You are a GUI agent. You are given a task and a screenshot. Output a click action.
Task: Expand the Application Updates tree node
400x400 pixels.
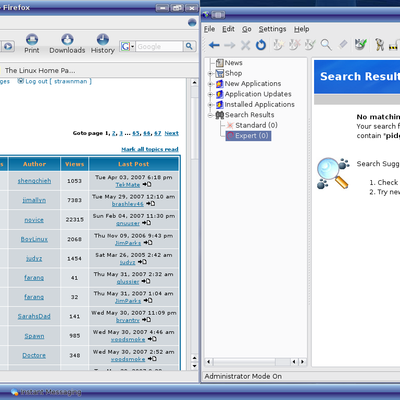(210, 94)
